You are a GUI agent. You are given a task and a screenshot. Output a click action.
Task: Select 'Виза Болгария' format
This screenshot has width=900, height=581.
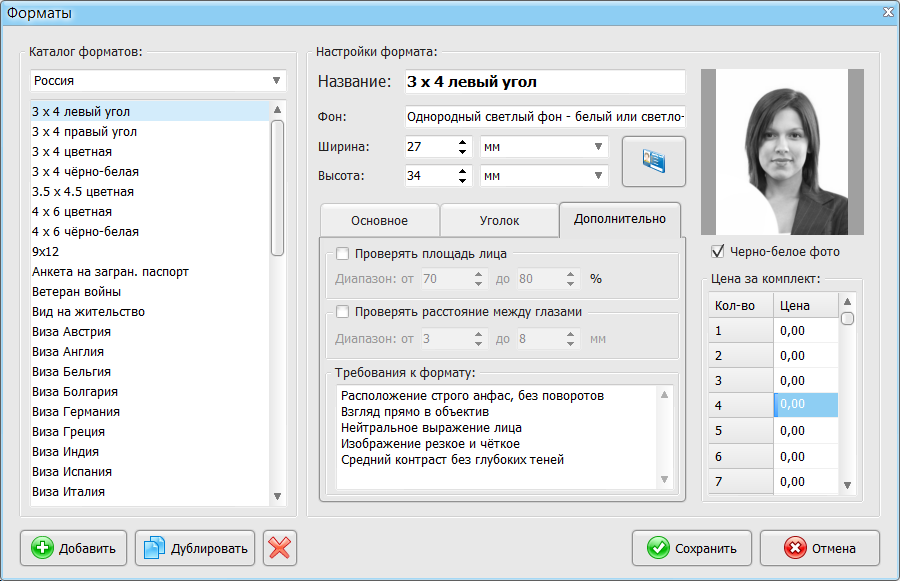[150, 392]
